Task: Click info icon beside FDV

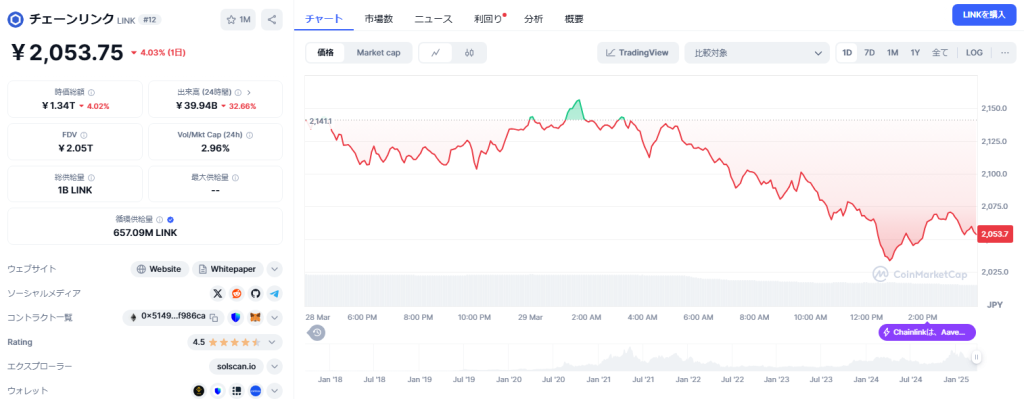Action: click(83, 135)
